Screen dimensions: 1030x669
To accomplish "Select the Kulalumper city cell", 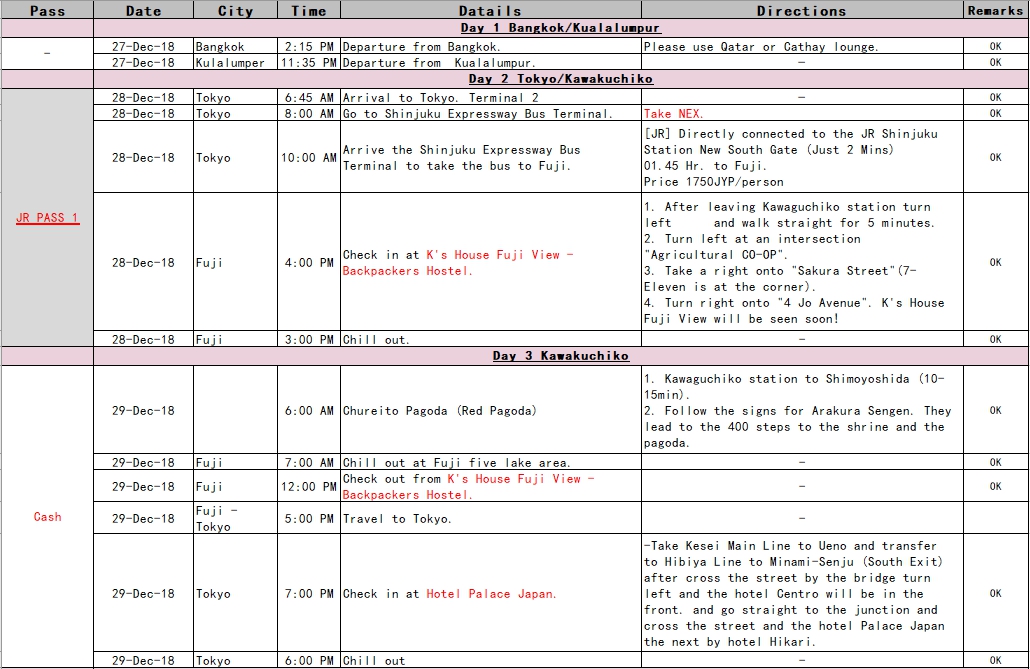I will pos(235,62).
